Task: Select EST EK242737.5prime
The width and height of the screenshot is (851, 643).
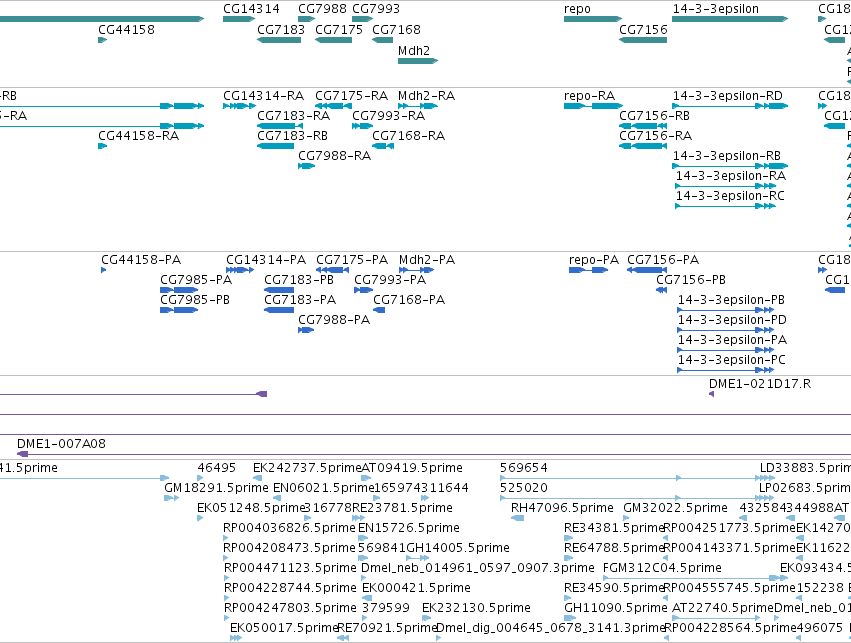Action: click(258, 478)
